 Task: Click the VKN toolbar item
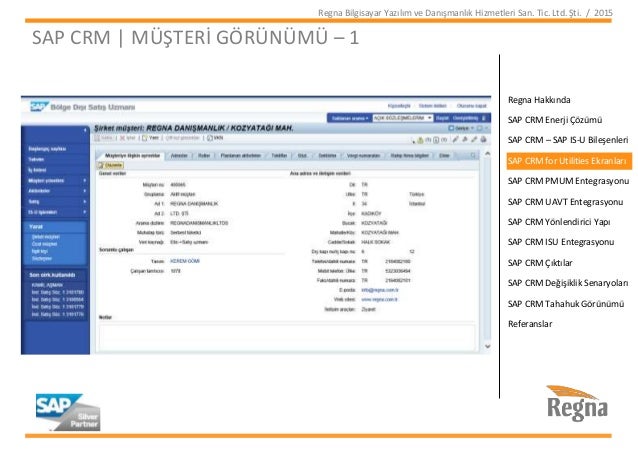pyautogui.click(x=215, y=138)
